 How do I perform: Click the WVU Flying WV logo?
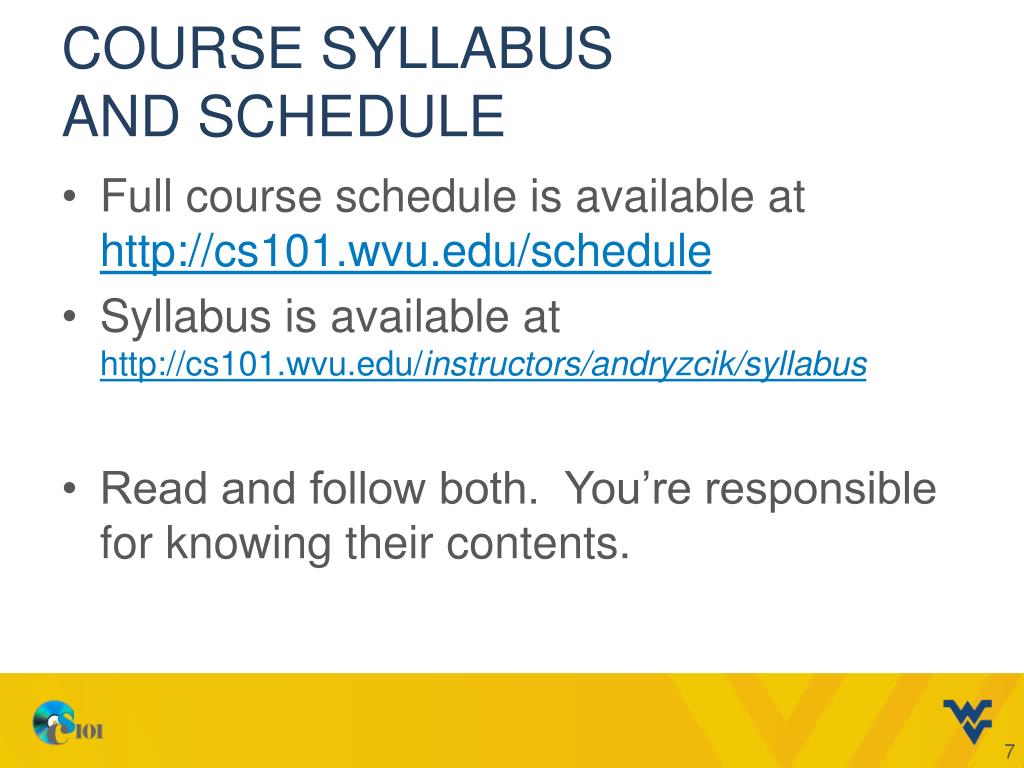(x=967, y=721)
